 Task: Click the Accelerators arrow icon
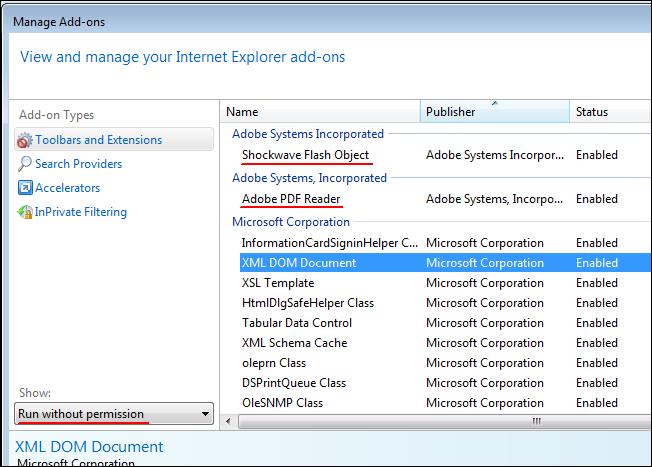click(25, 188)
